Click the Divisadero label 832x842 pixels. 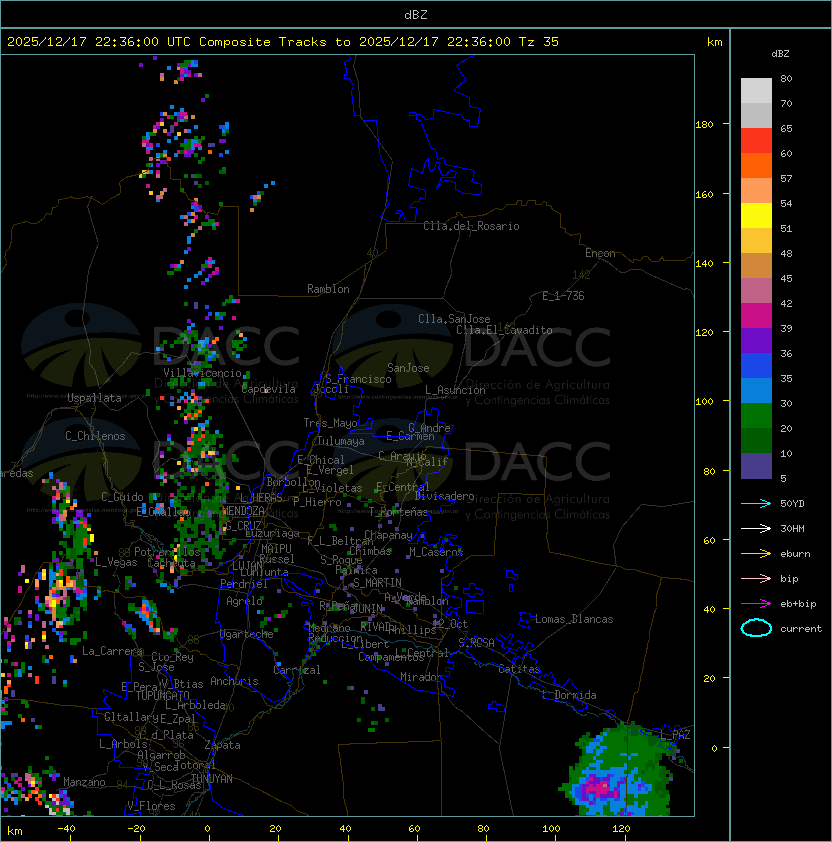pos(445,496)
